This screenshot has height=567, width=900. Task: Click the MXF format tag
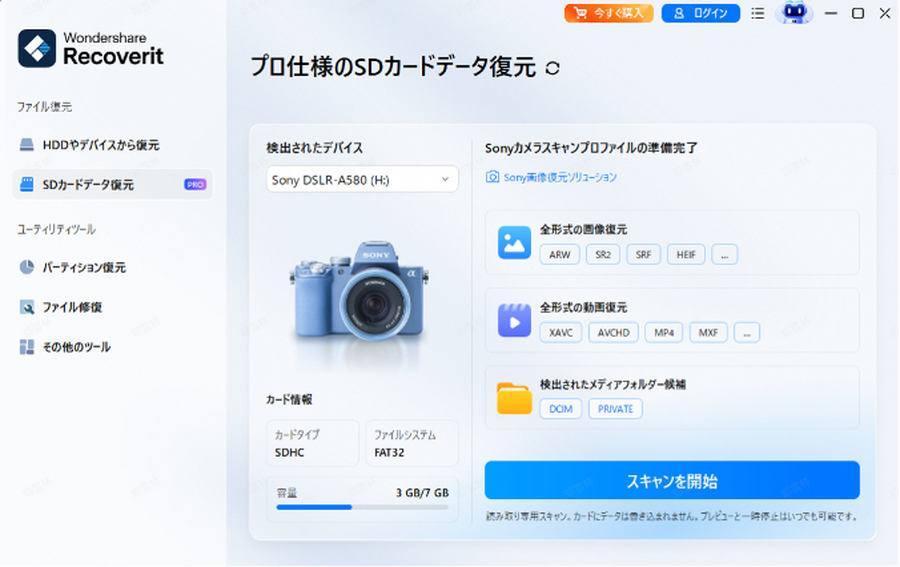click(x=708, y=332)
